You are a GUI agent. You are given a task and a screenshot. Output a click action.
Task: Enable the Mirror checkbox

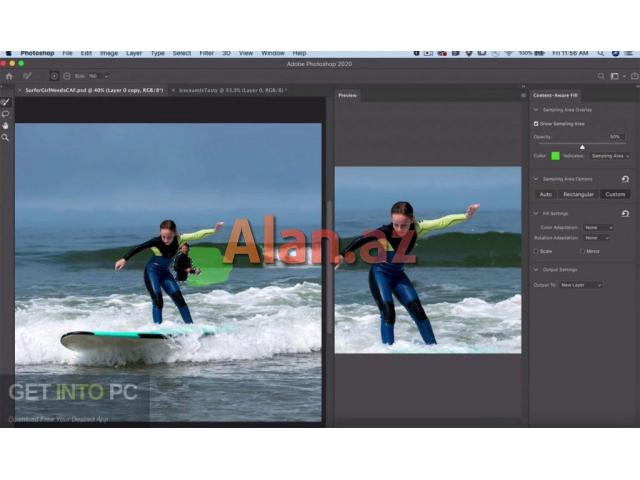[x=582, y=251]
